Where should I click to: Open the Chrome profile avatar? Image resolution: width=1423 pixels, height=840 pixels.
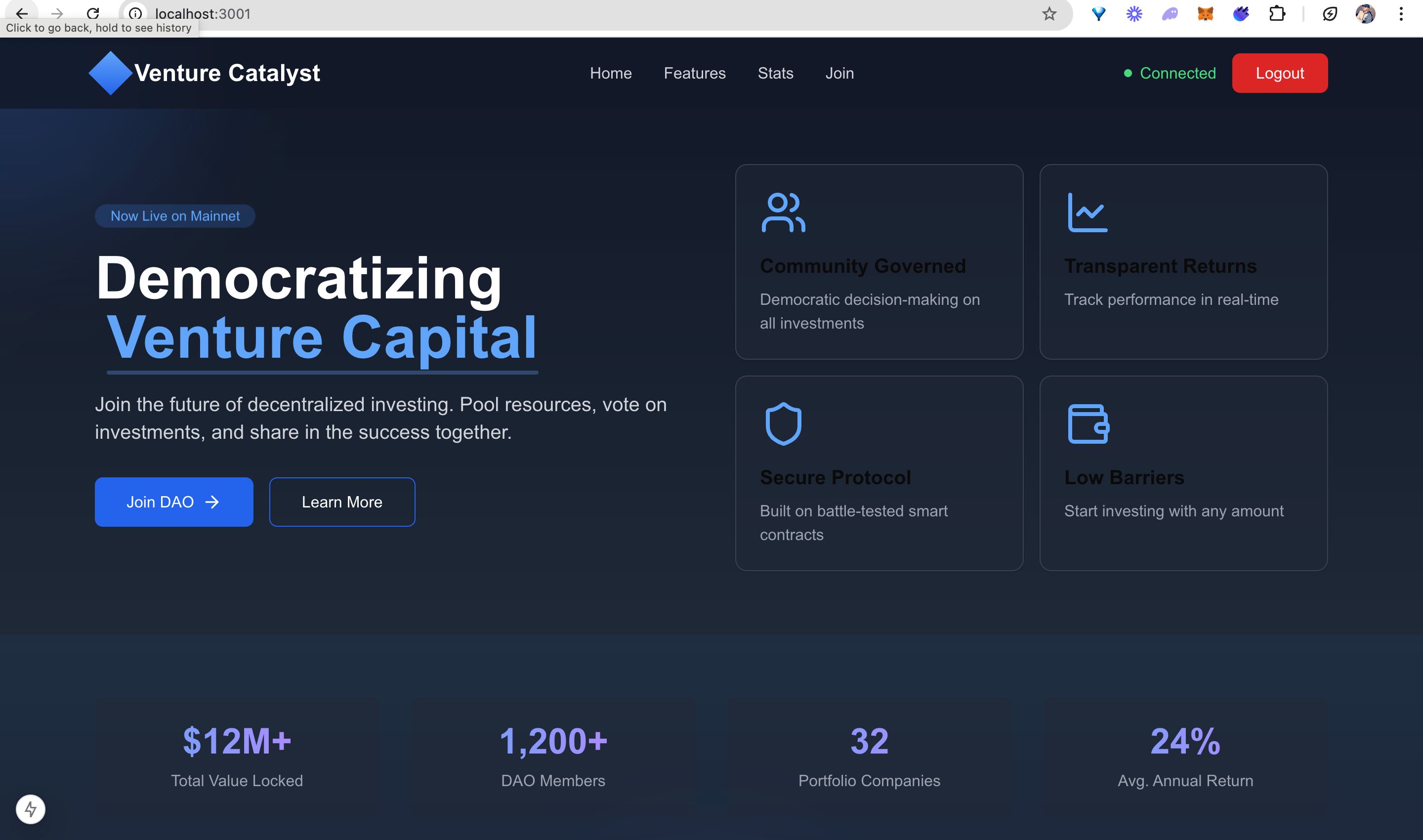1365,13
